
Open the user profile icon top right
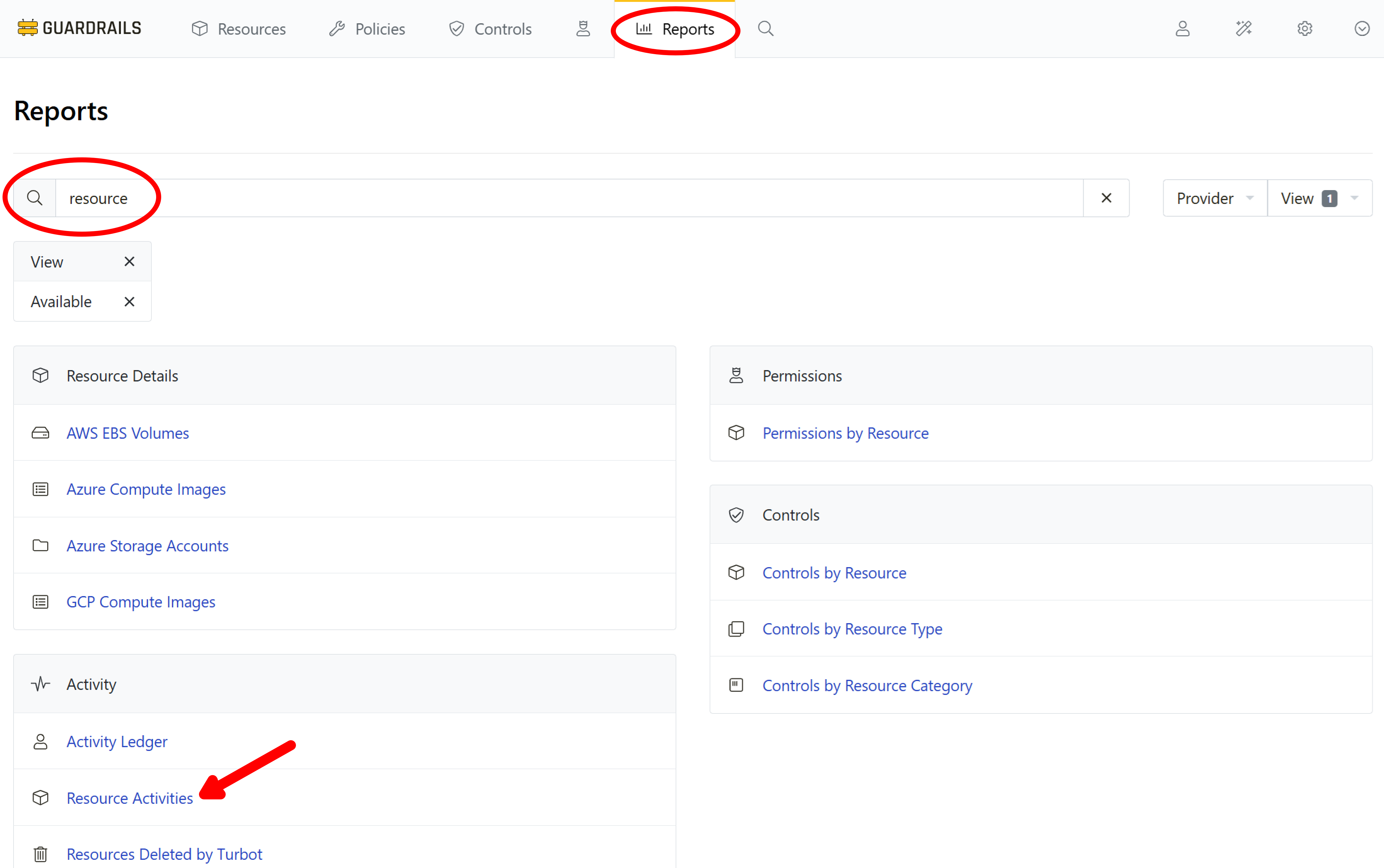pyautogui.click(x=1183, y=29)
